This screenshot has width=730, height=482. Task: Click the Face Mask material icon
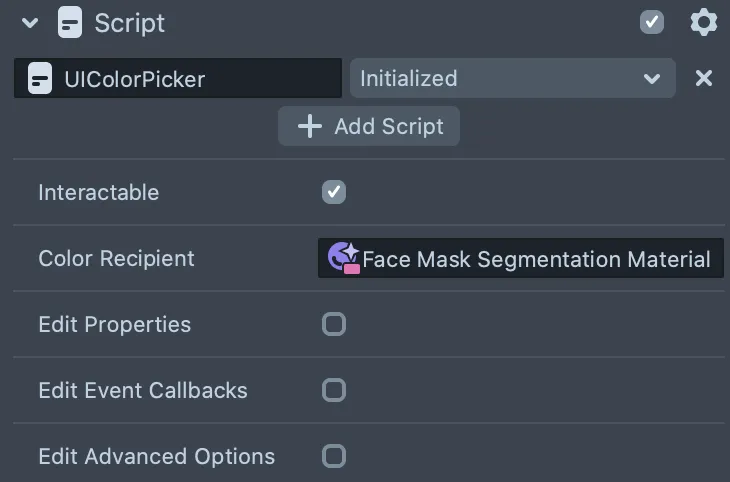[344, 258]
